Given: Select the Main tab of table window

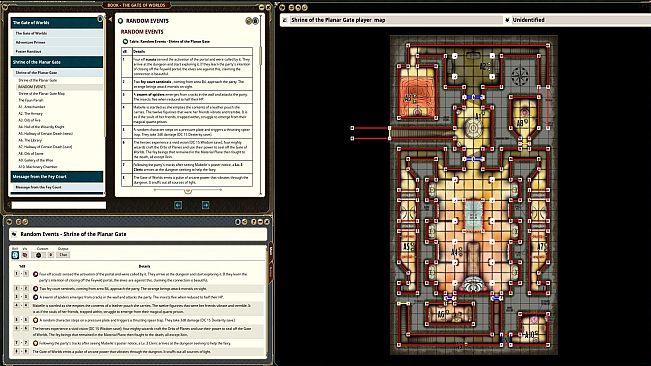Looking at the screenshot, I should click(271, 252).
